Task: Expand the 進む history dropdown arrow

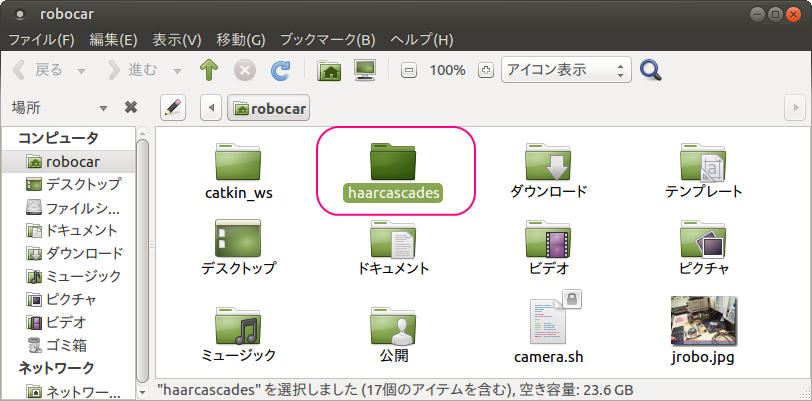Action: [x=177, y=71]
